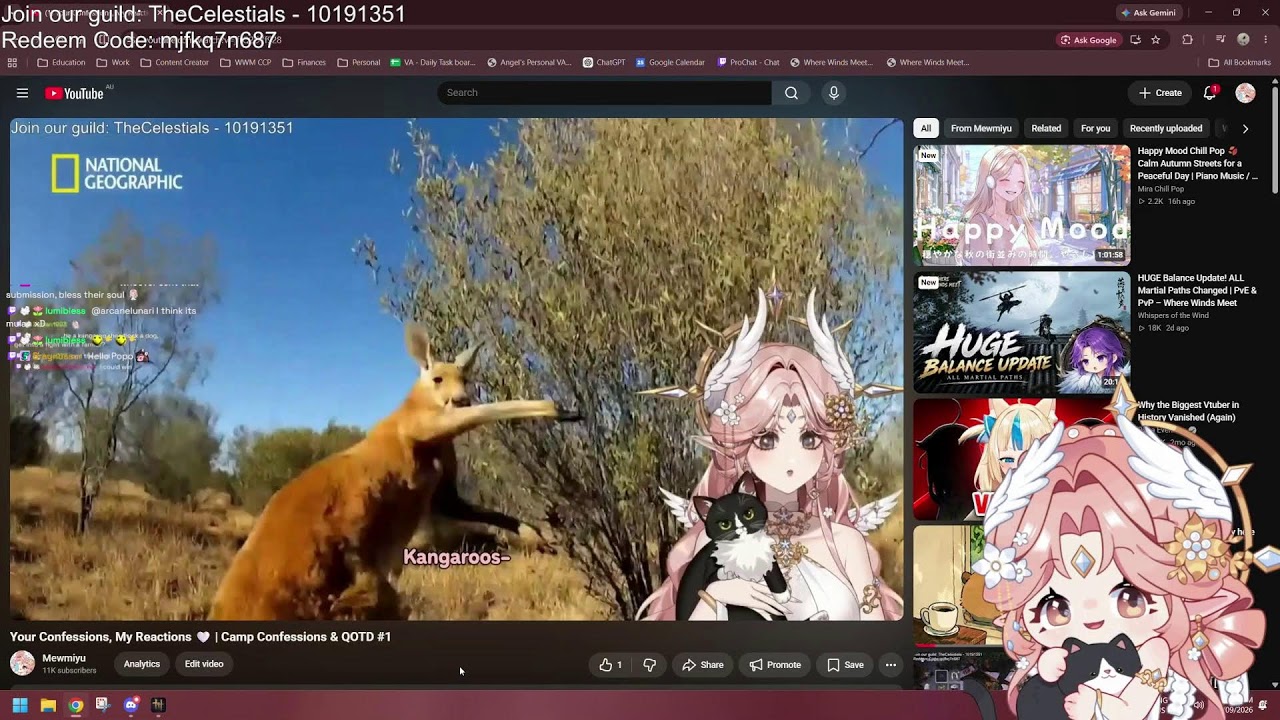Click the Analytics button
Screen dimensions: 1280x720
[x=142, y=664]
